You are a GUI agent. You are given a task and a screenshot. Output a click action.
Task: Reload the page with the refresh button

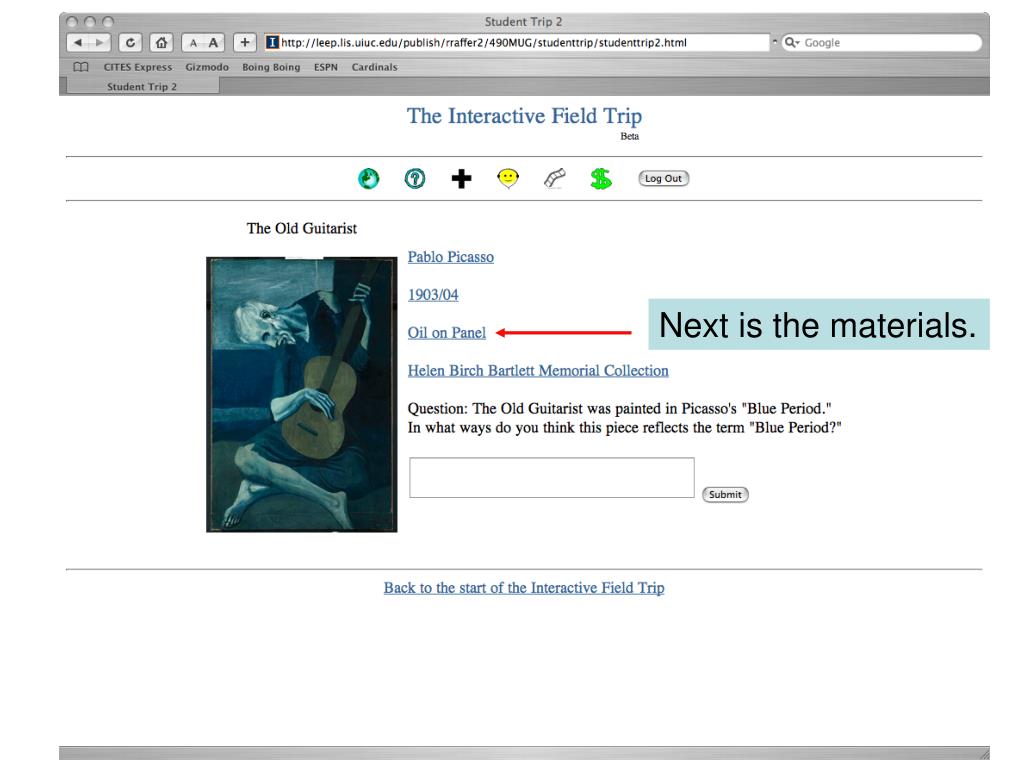(131, 42)
